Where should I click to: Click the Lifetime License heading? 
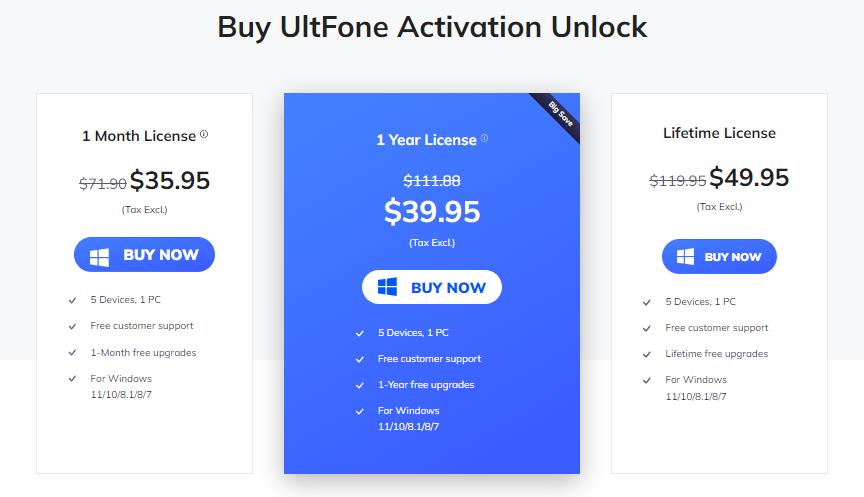(719, 133)
